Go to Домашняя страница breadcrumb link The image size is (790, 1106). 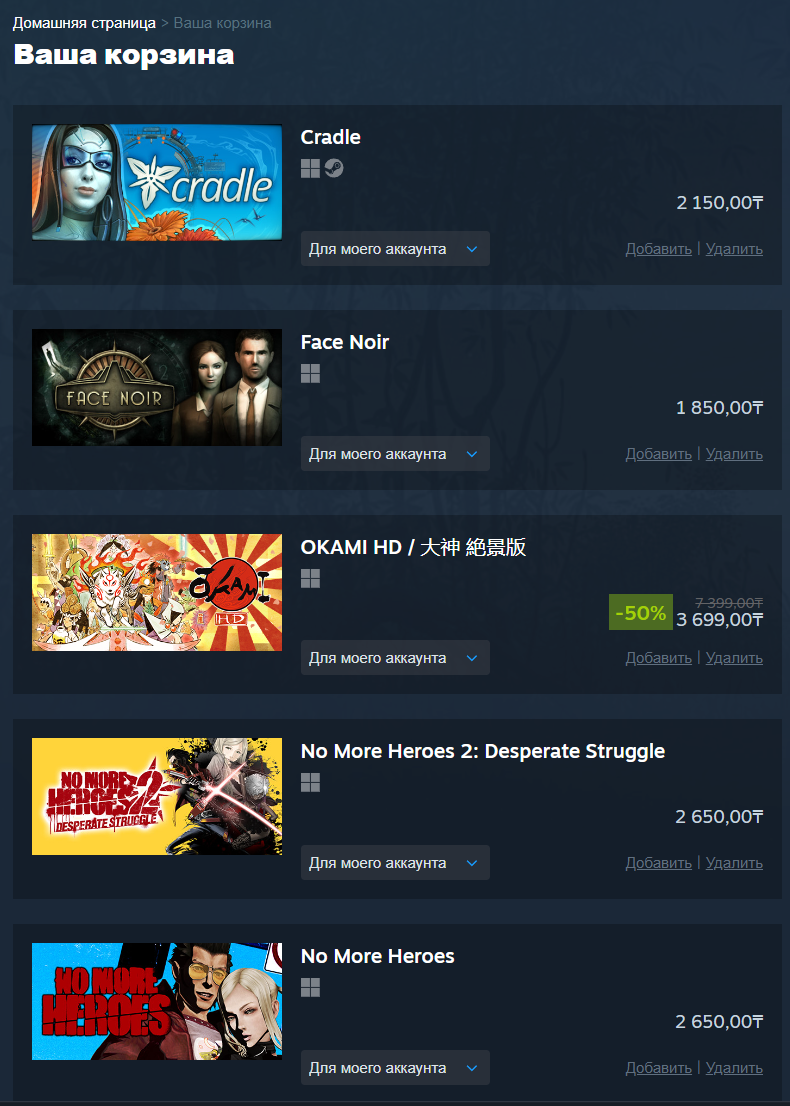pyautogui.click(x=84, y=23)
